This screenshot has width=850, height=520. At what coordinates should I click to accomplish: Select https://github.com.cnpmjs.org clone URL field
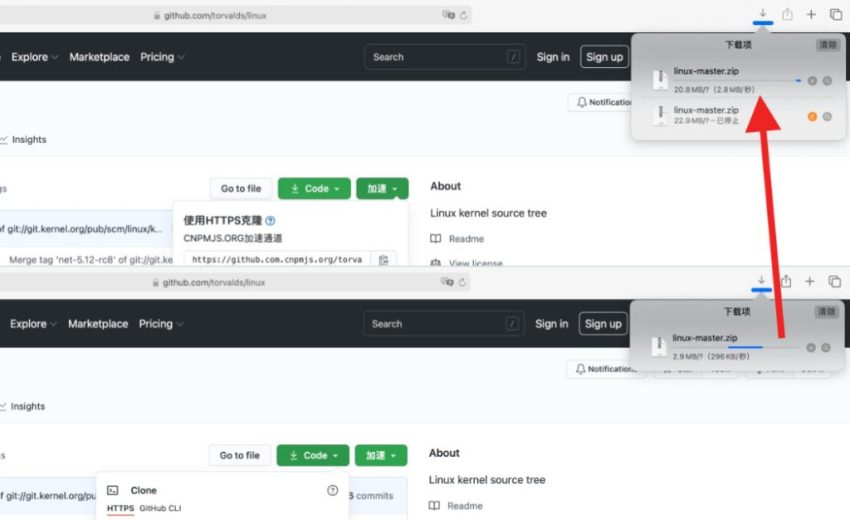point(277,260)
